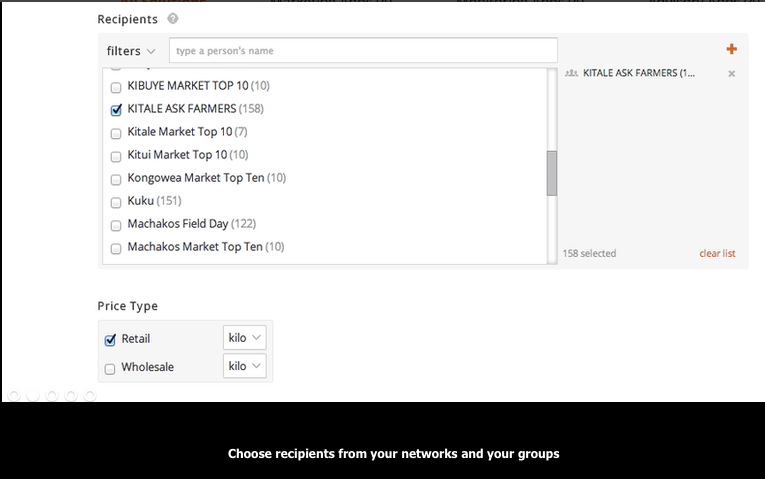Click the clear list link

pyautogui.click(x=717, y=254)
